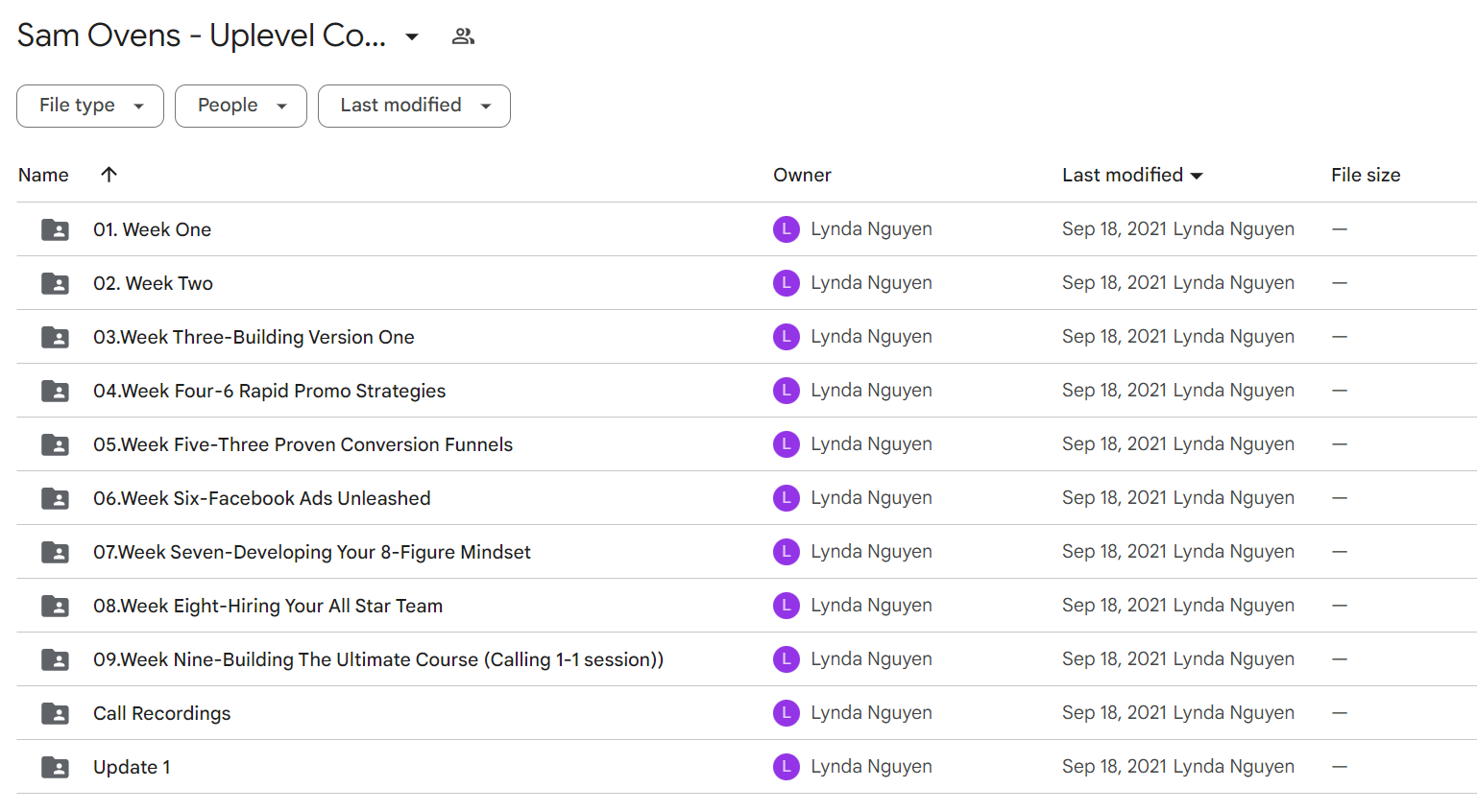1477x812 pixels.
Task: Click folder icon for 07.Week Seven-Developing Your 8-Figure Mindset
Action: pyautogui.click(x=55, y=552)
